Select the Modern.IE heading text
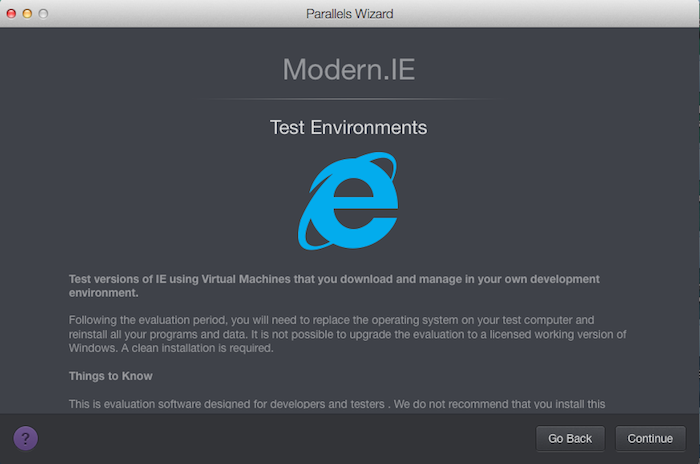Viewport: 700px width, 464px height. pos(349,70)
